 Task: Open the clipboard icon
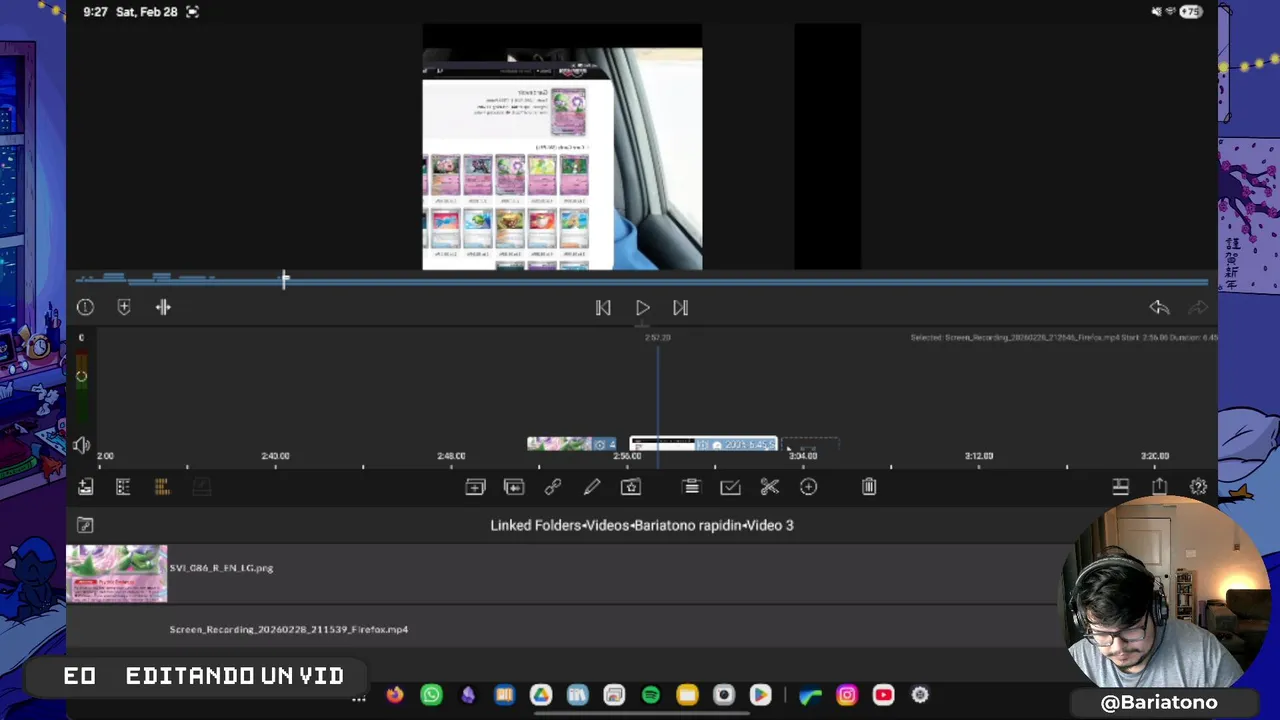(691, 487)
